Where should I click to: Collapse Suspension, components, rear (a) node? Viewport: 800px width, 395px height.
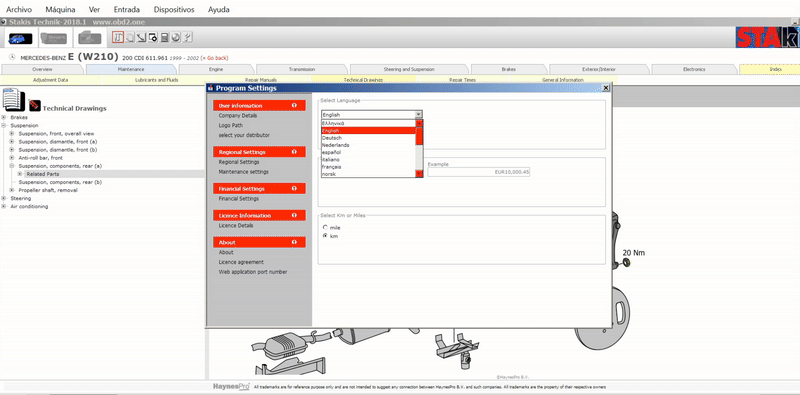12,166
